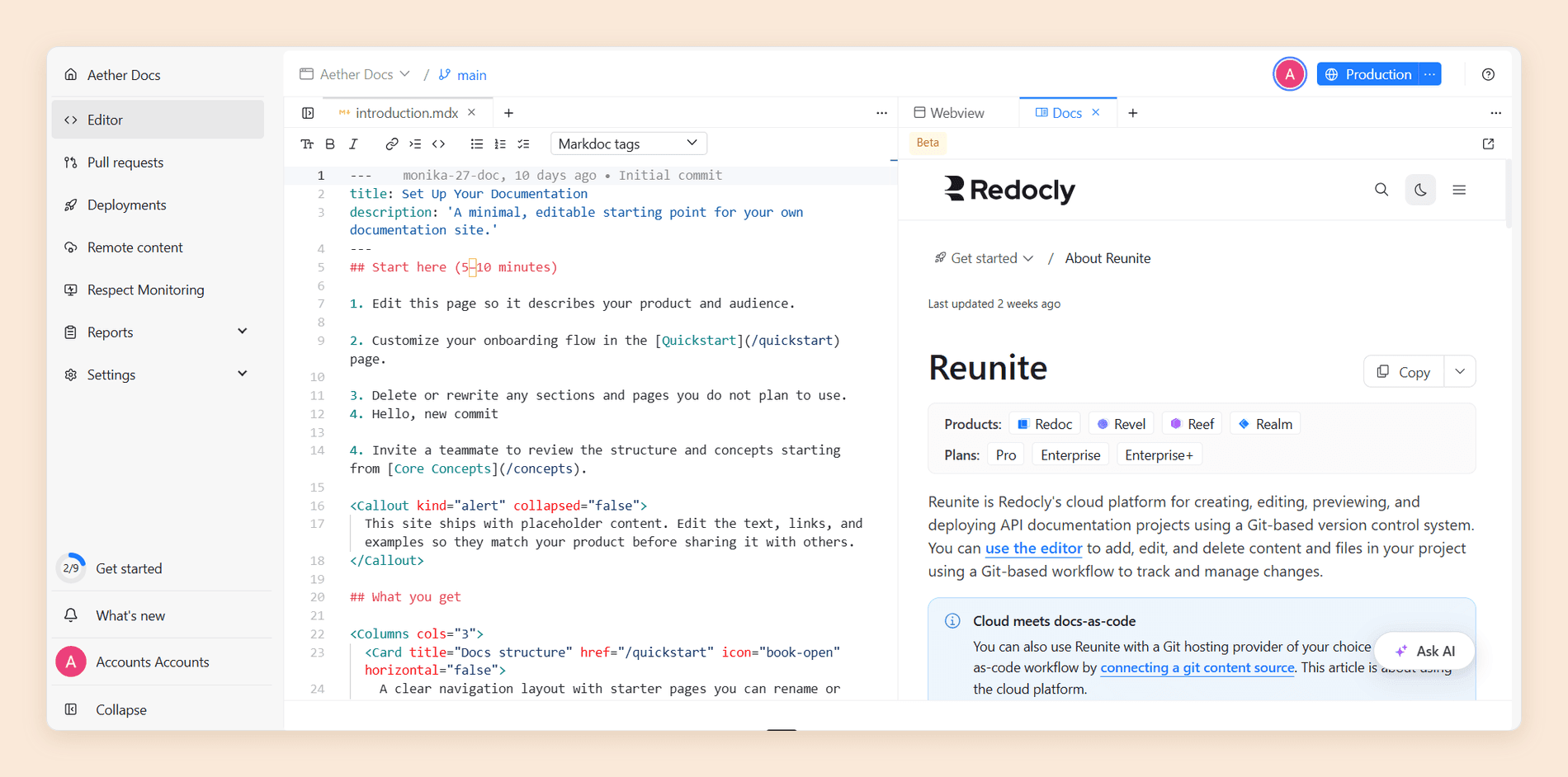
Task: Open Aether Docs home in sidebar
Action: [158, 75]
